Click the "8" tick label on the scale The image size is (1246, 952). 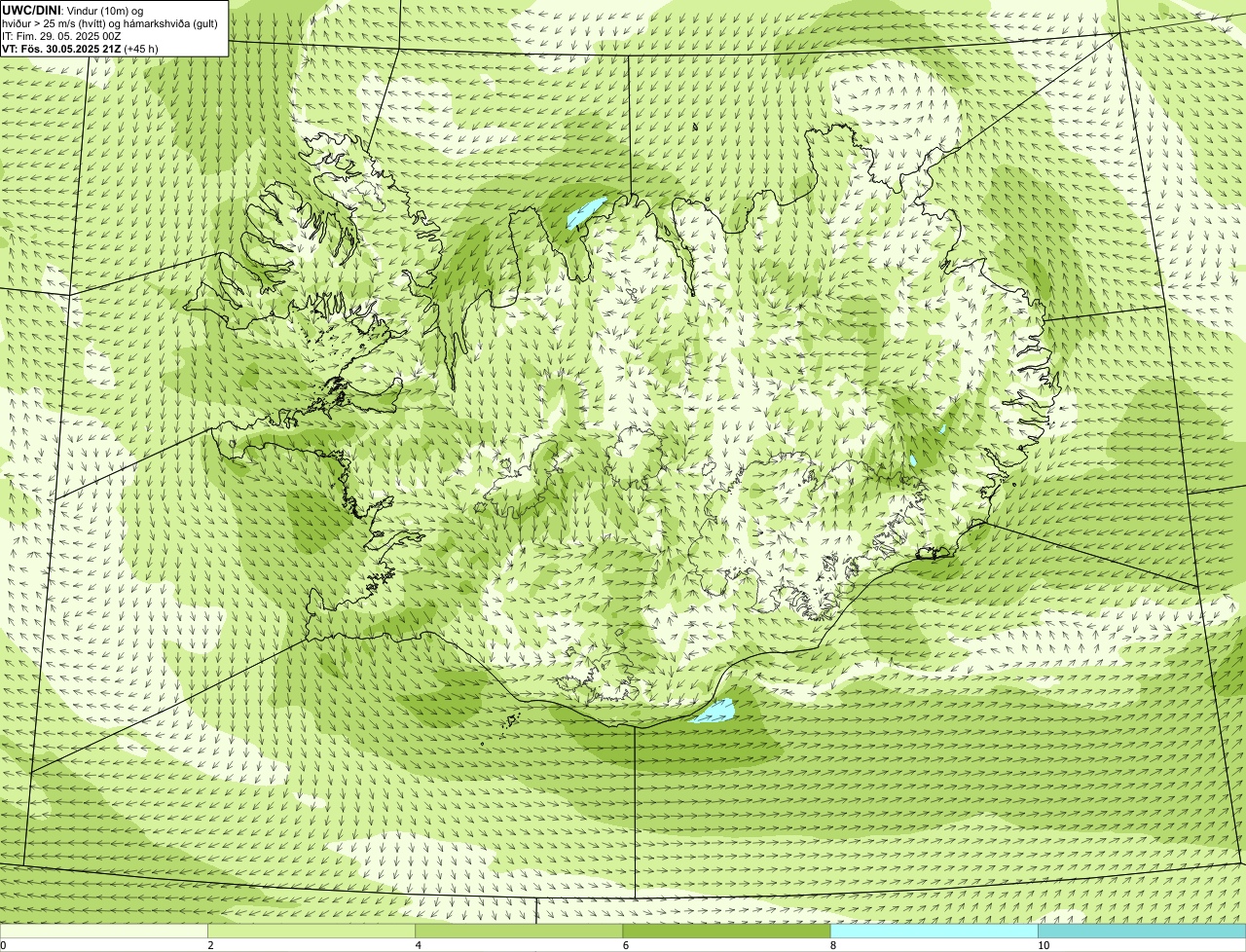pos(832,945)
